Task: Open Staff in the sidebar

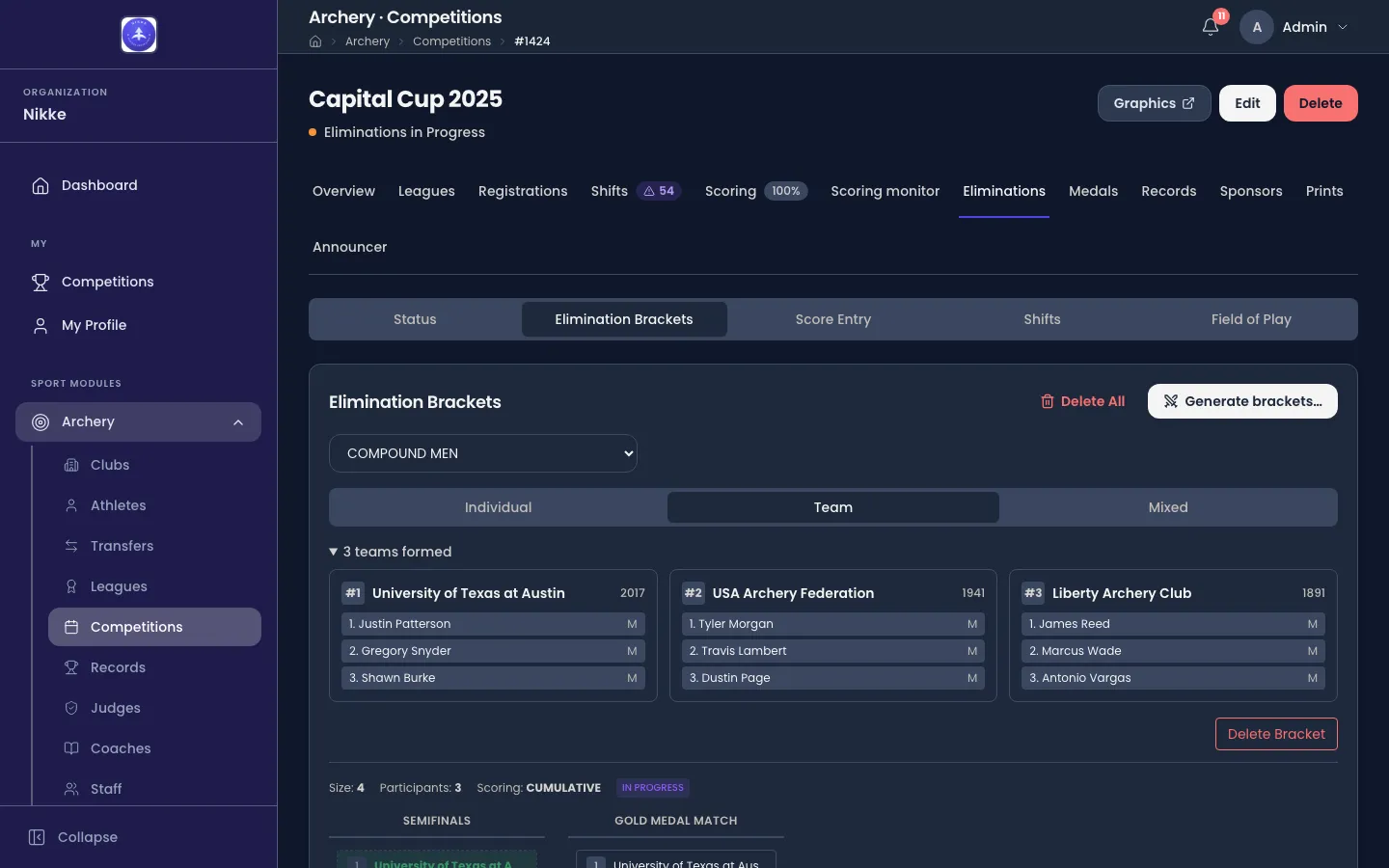Action: 154,789
